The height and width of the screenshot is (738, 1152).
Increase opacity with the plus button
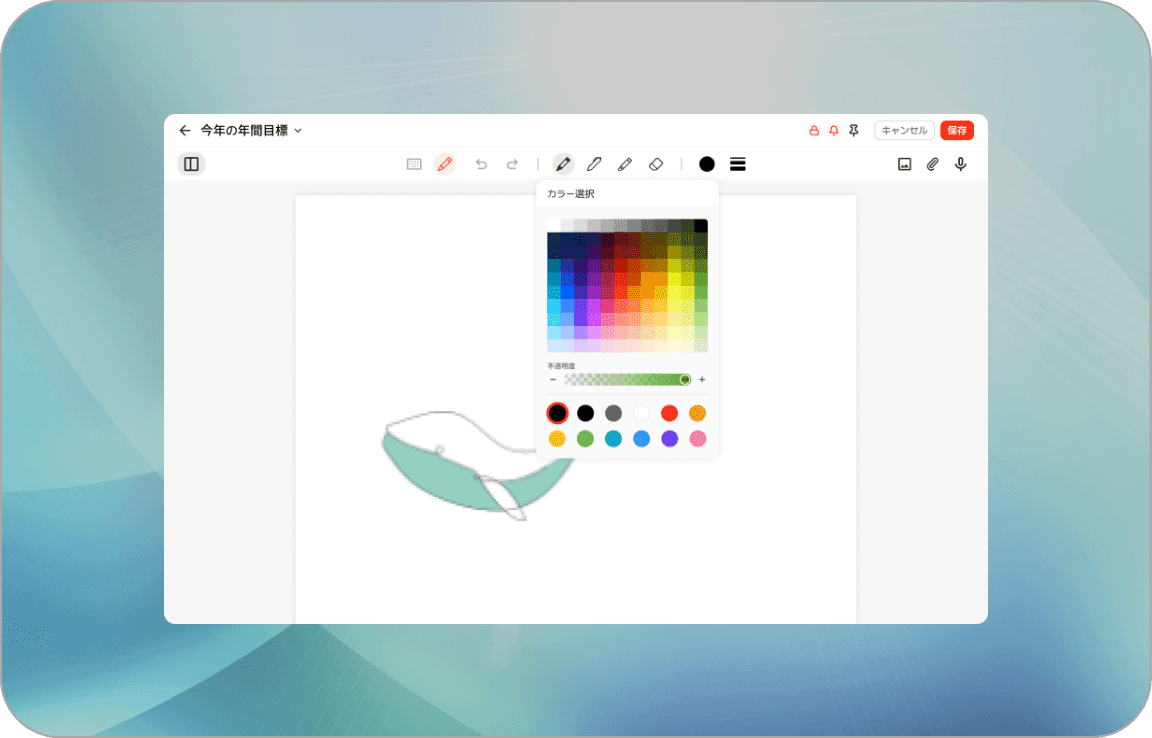point(702,379)
